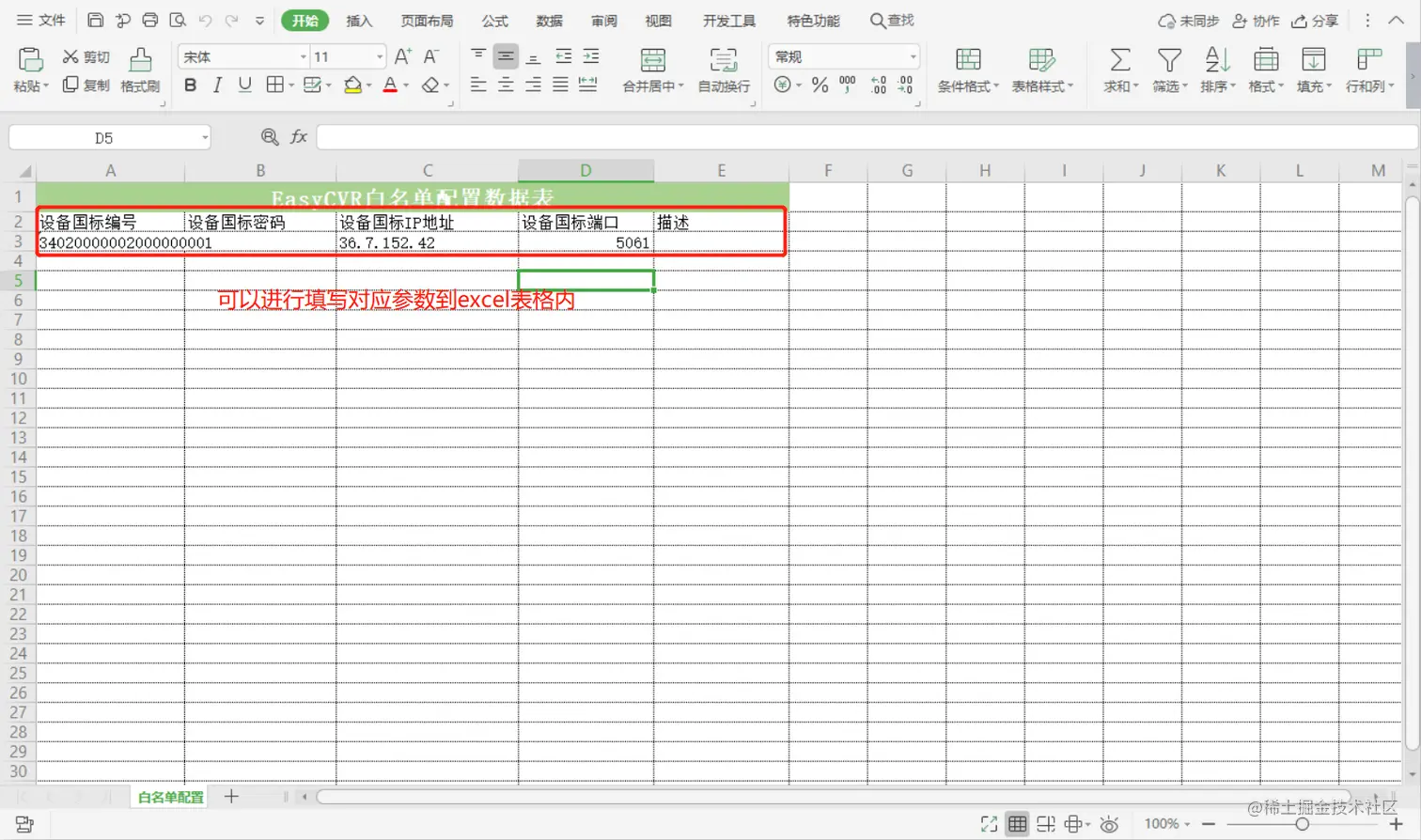This screenshot has height=840, width=1421.
Task: Click the Filter (筛选) funnel icon
Action: [1169, 60]
